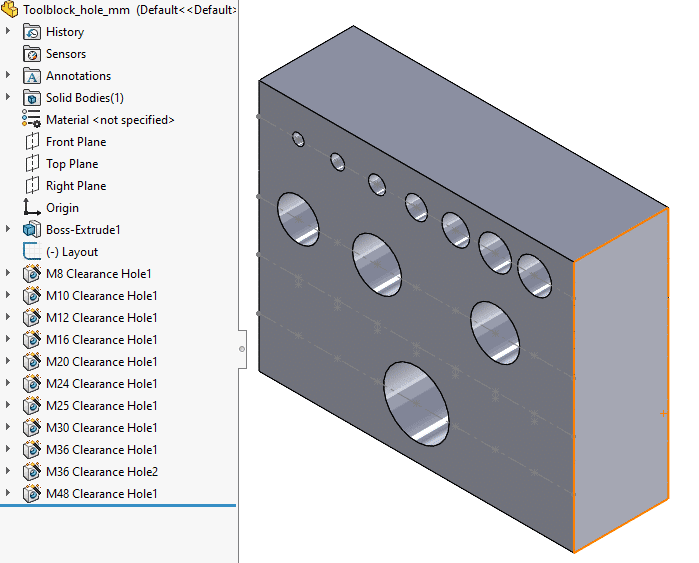Expand the M36 Clearance Hole1 feature

tap(8, 448)
